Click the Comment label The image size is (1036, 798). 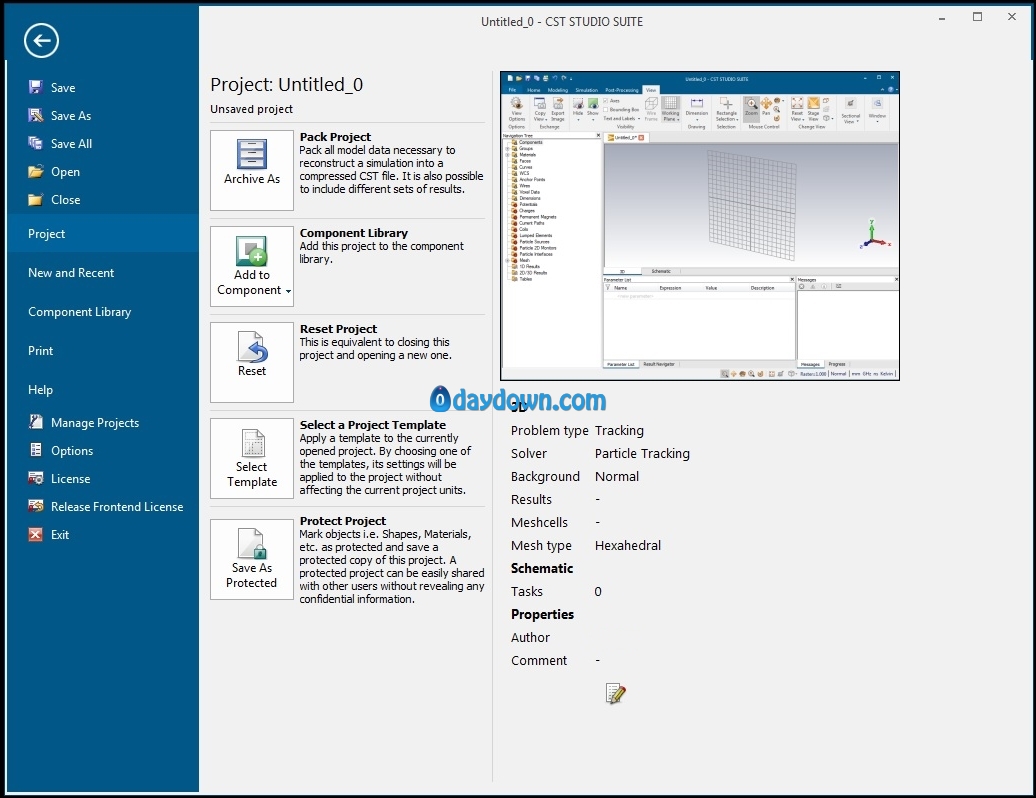[x=538, y=661]
